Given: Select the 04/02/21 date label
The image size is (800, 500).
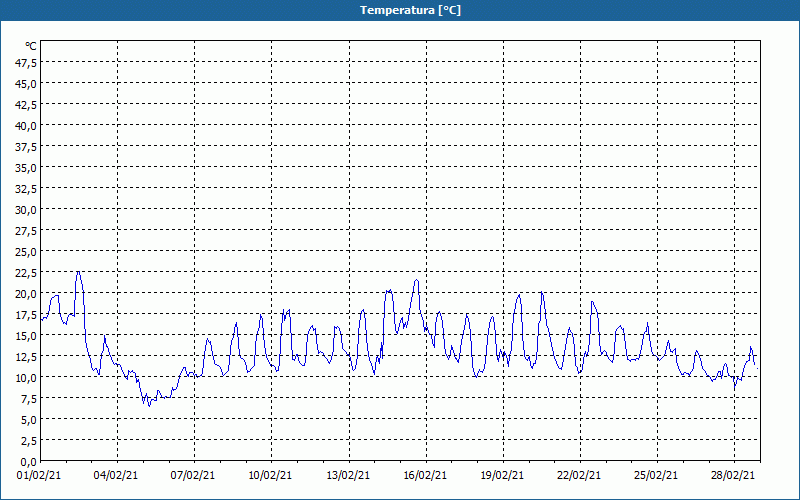Looking at the screenshot, I should [117, 476].
